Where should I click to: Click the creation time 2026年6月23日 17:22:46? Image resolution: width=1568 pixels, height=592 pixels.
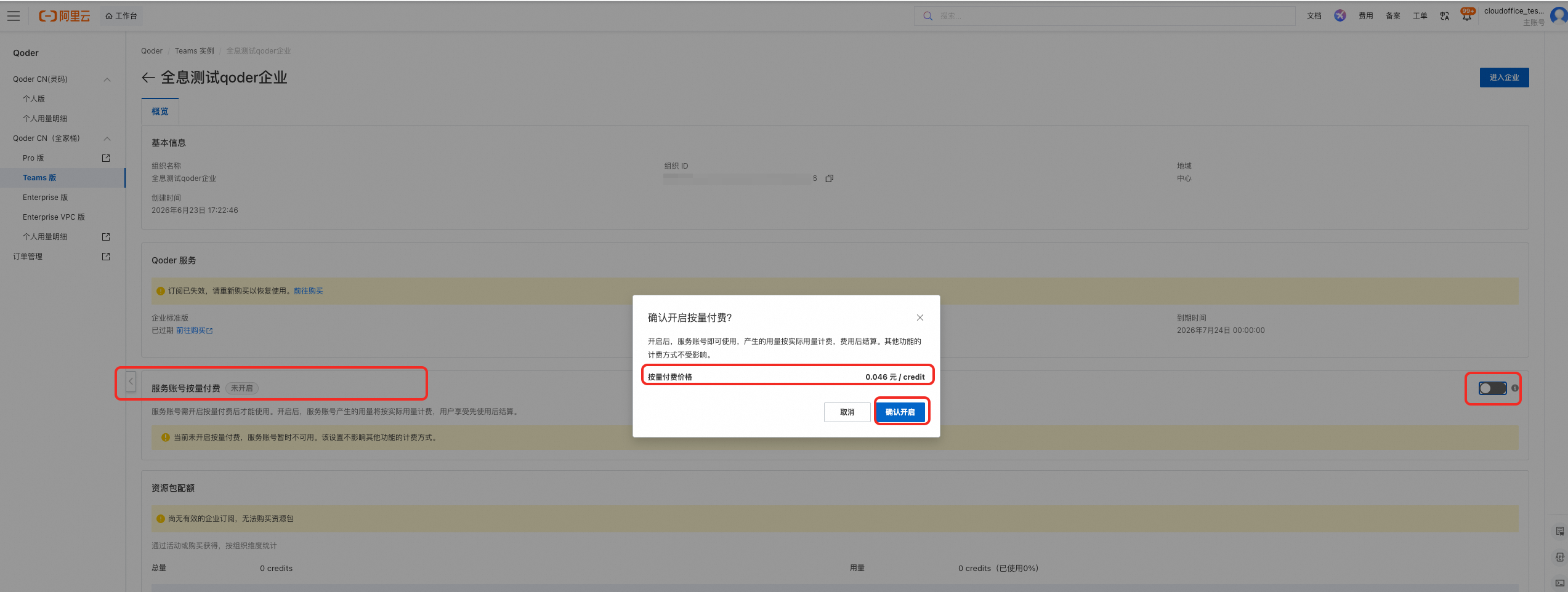click(x=195, y=210)
